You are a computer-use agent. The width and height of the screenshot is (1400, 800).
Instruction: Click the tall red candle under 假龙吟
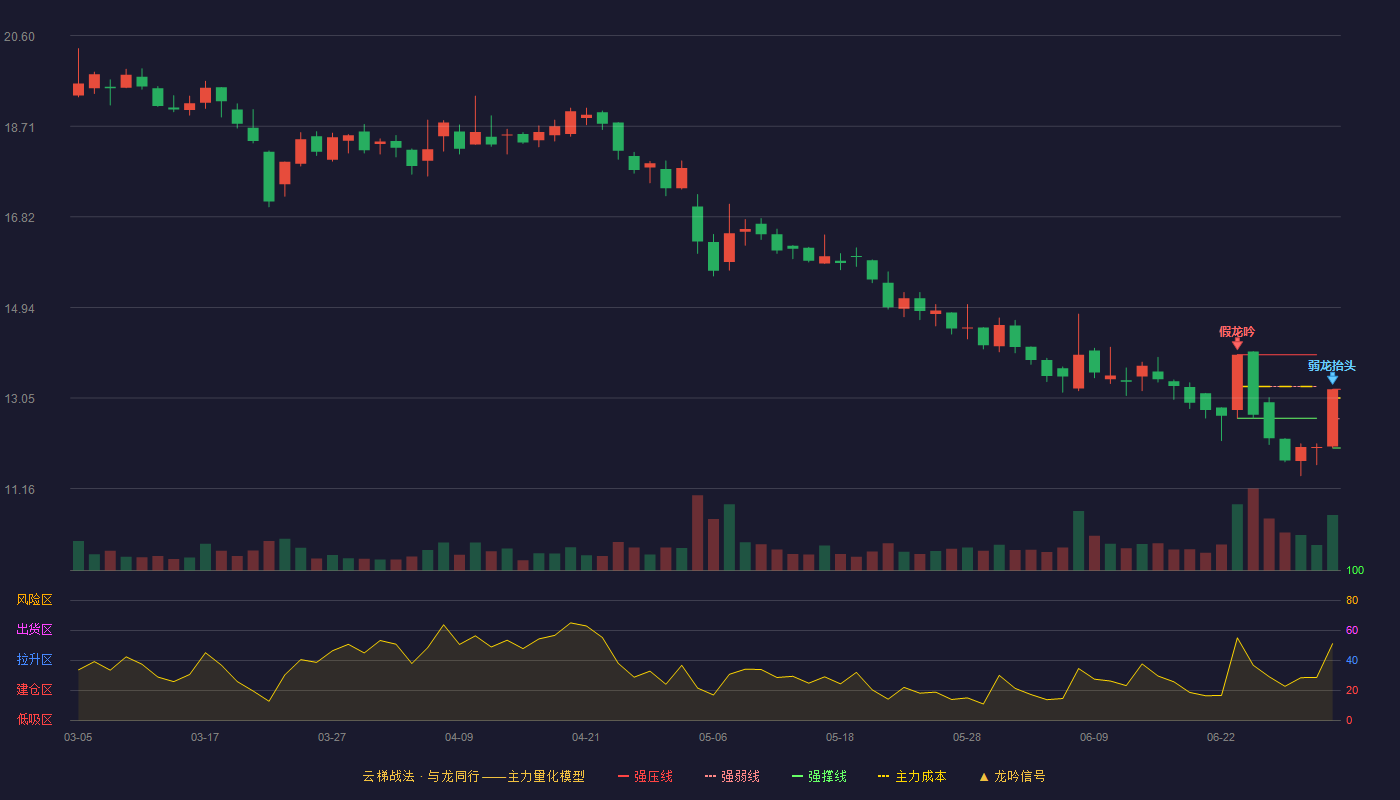tap(1237, 382)
